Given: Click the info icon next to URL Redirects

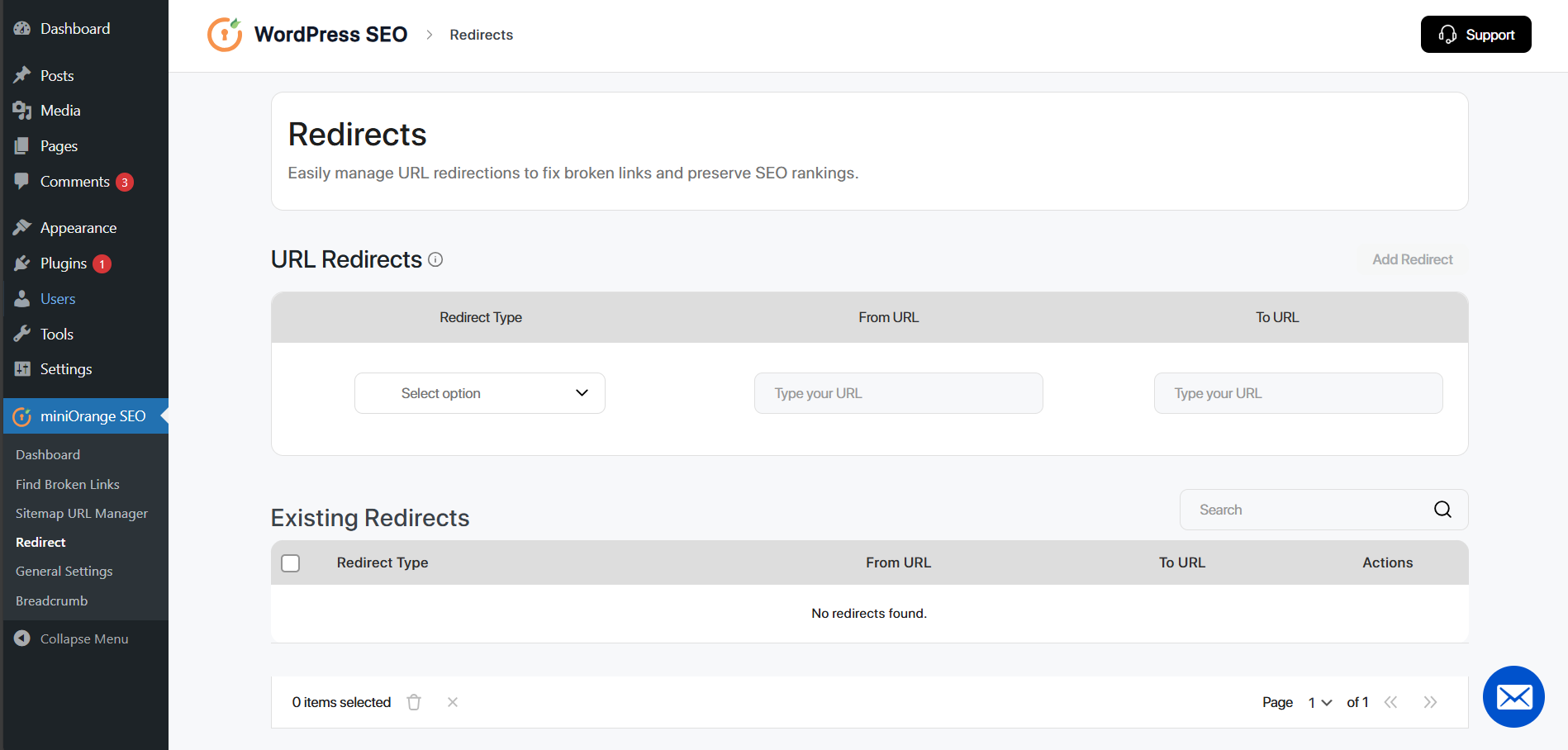Looking at the screenshot, I should pos(435,259).
